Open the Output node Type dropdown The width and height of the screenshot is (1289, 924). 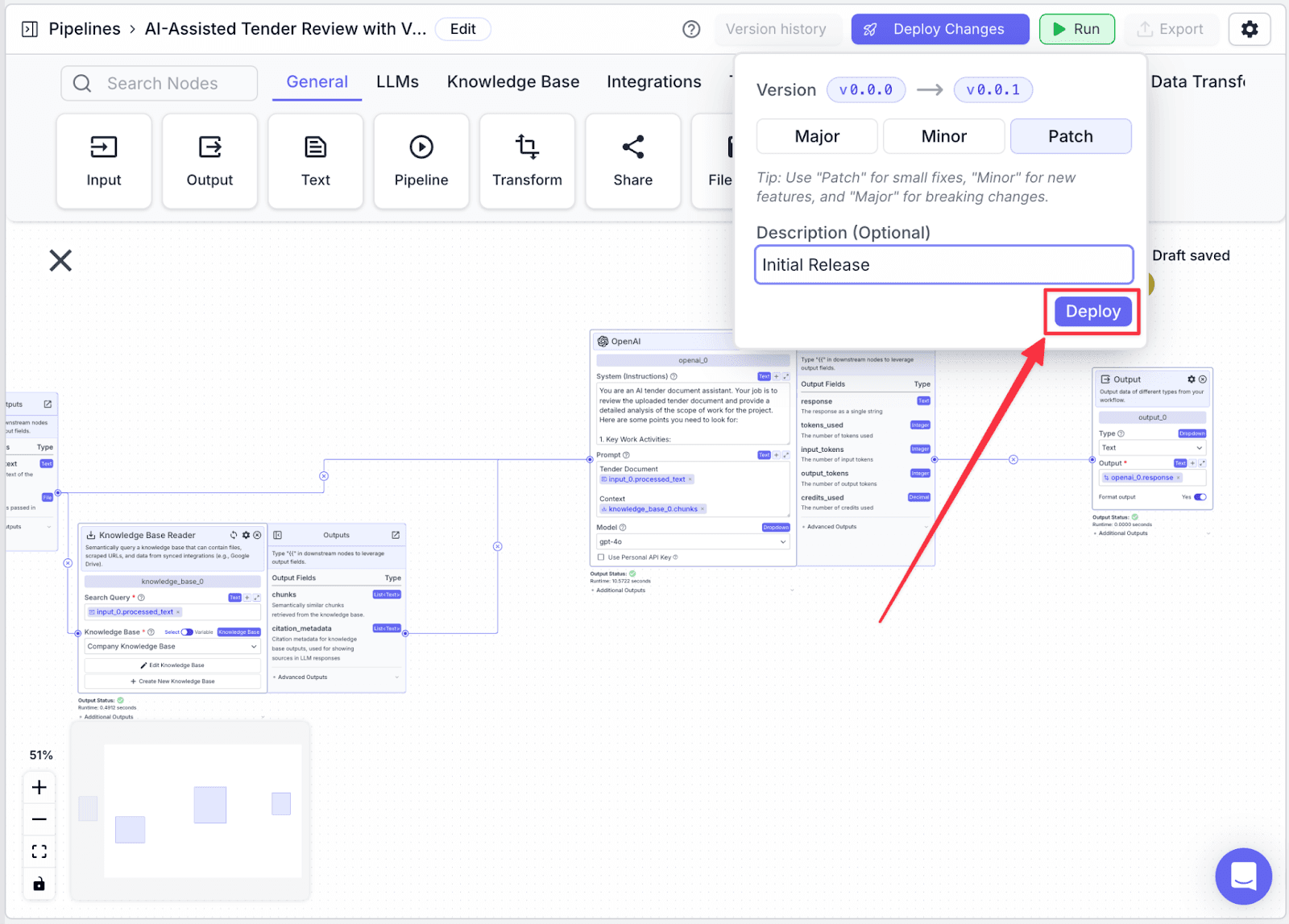(x=1152, y=448)
